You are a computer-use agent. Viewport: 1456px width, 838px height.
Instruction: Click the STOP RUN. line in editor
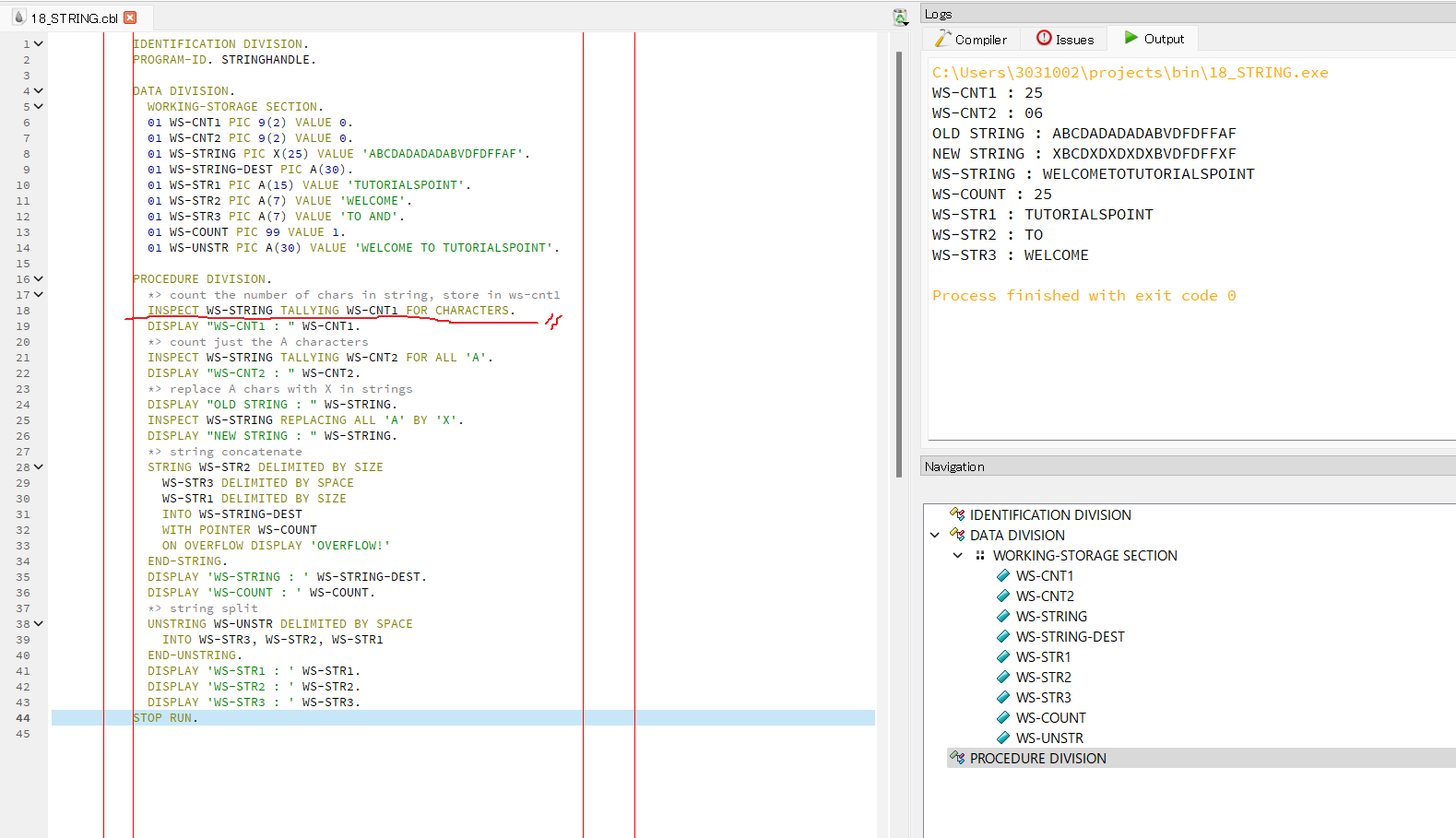coord(166,718)
